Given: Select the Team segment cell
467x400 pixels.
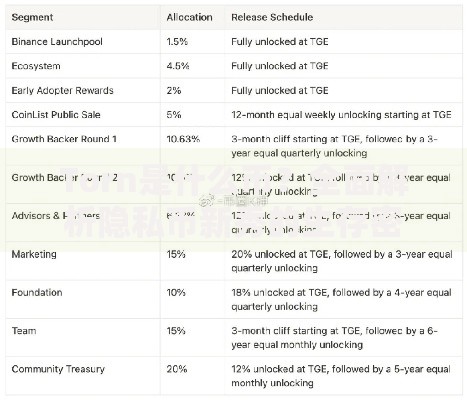Looking at the screenshot, I should click(24, 331).
